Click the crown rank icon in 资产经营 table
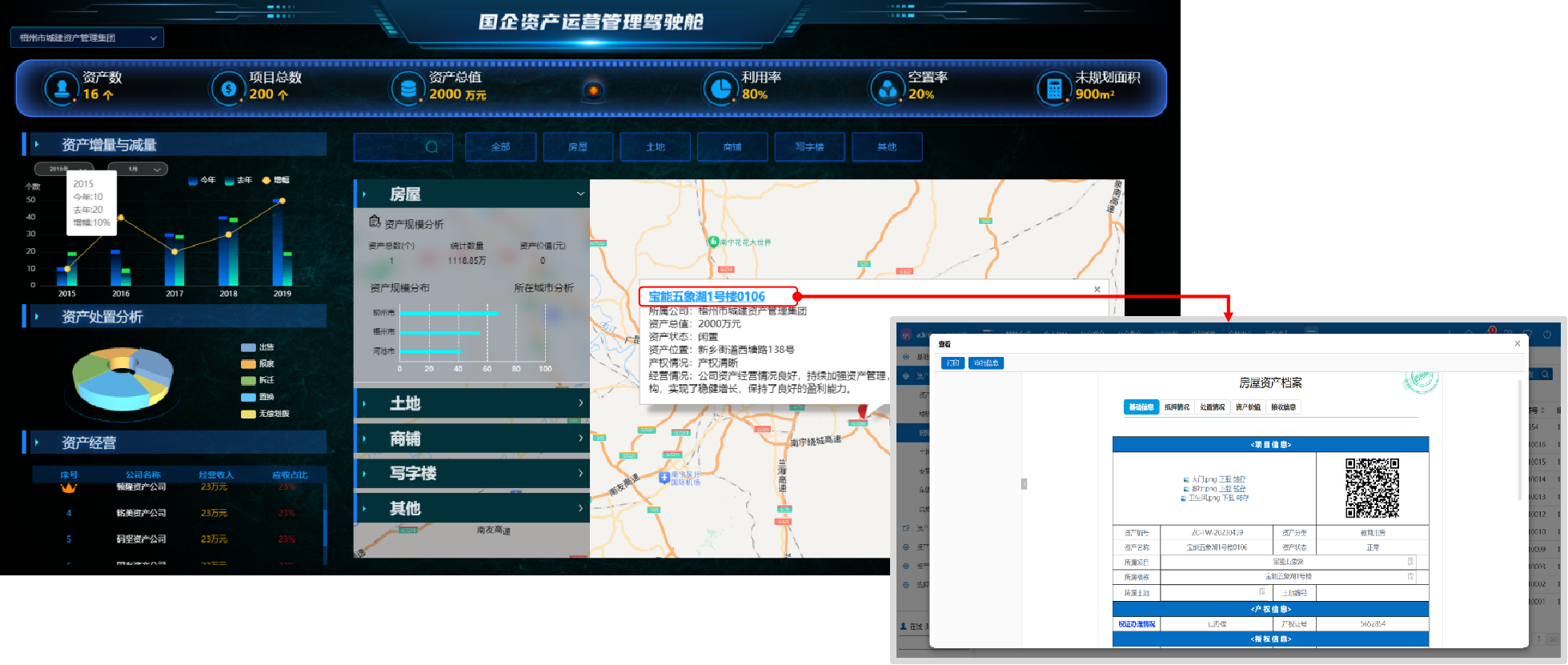 [69, 487]
